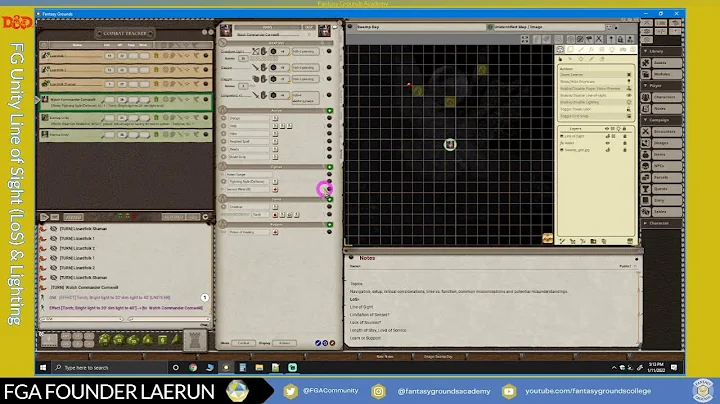Click the Notes window scrollbar
720x404 pixels.
pyautogui.click(x=638, y=307)
